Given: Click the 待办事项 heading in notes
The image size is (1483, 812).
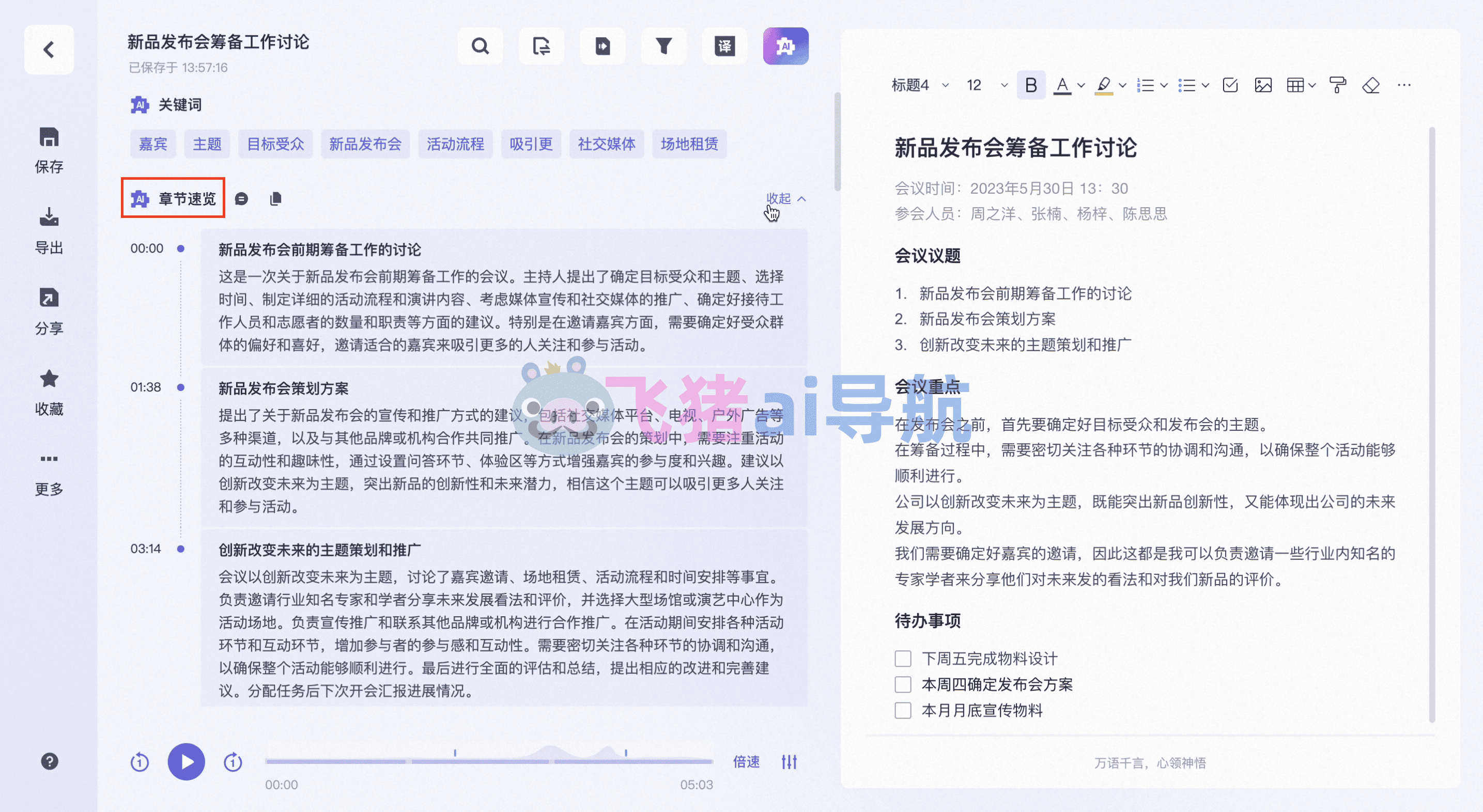Looking at the screenshot, I should pos(928,621).
